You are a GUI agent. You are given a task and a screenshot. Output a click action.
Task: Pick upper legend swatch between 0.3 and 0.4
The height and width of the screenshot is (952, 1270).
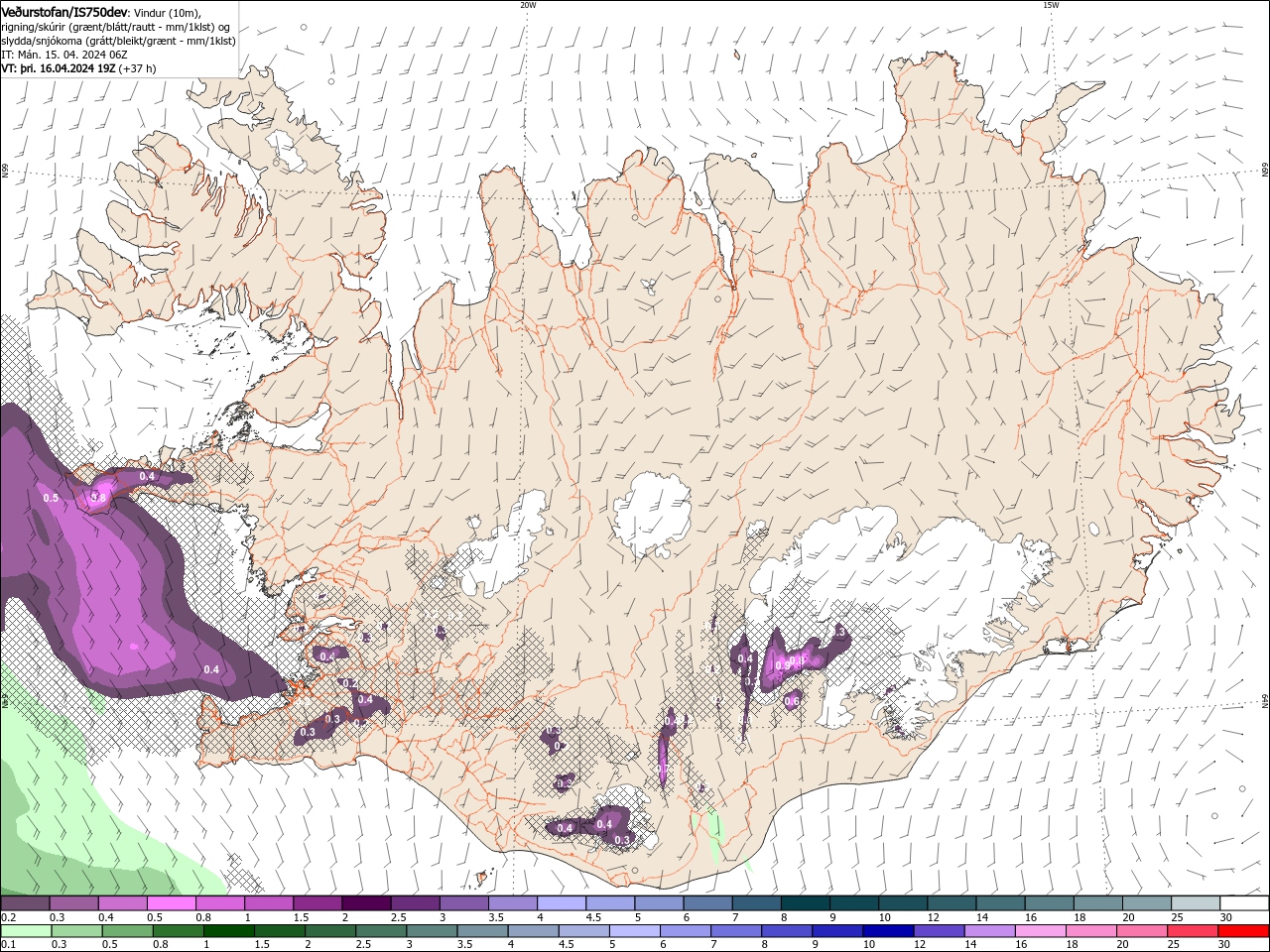[73, 903]
